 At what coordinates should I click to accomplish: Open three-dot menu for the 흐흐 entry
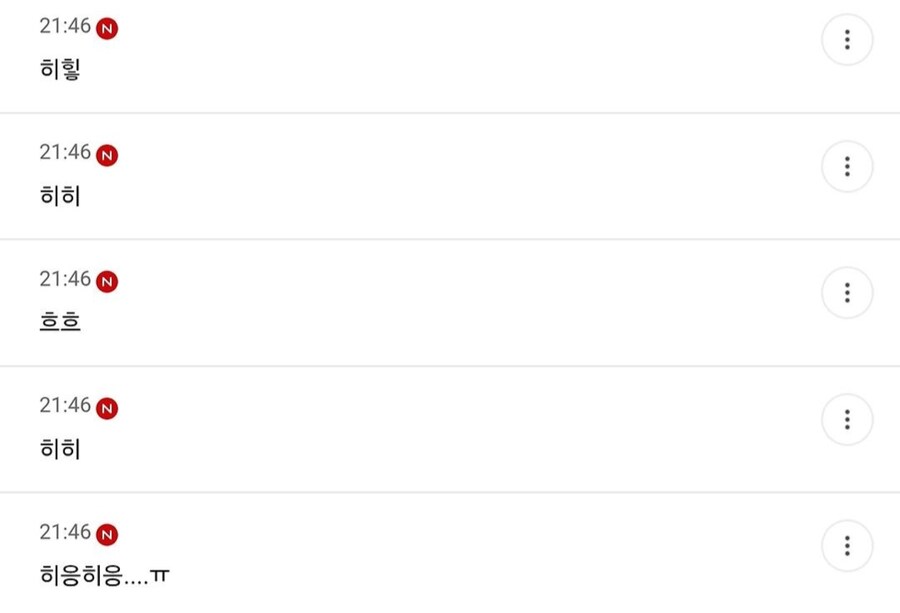point(847,293)
